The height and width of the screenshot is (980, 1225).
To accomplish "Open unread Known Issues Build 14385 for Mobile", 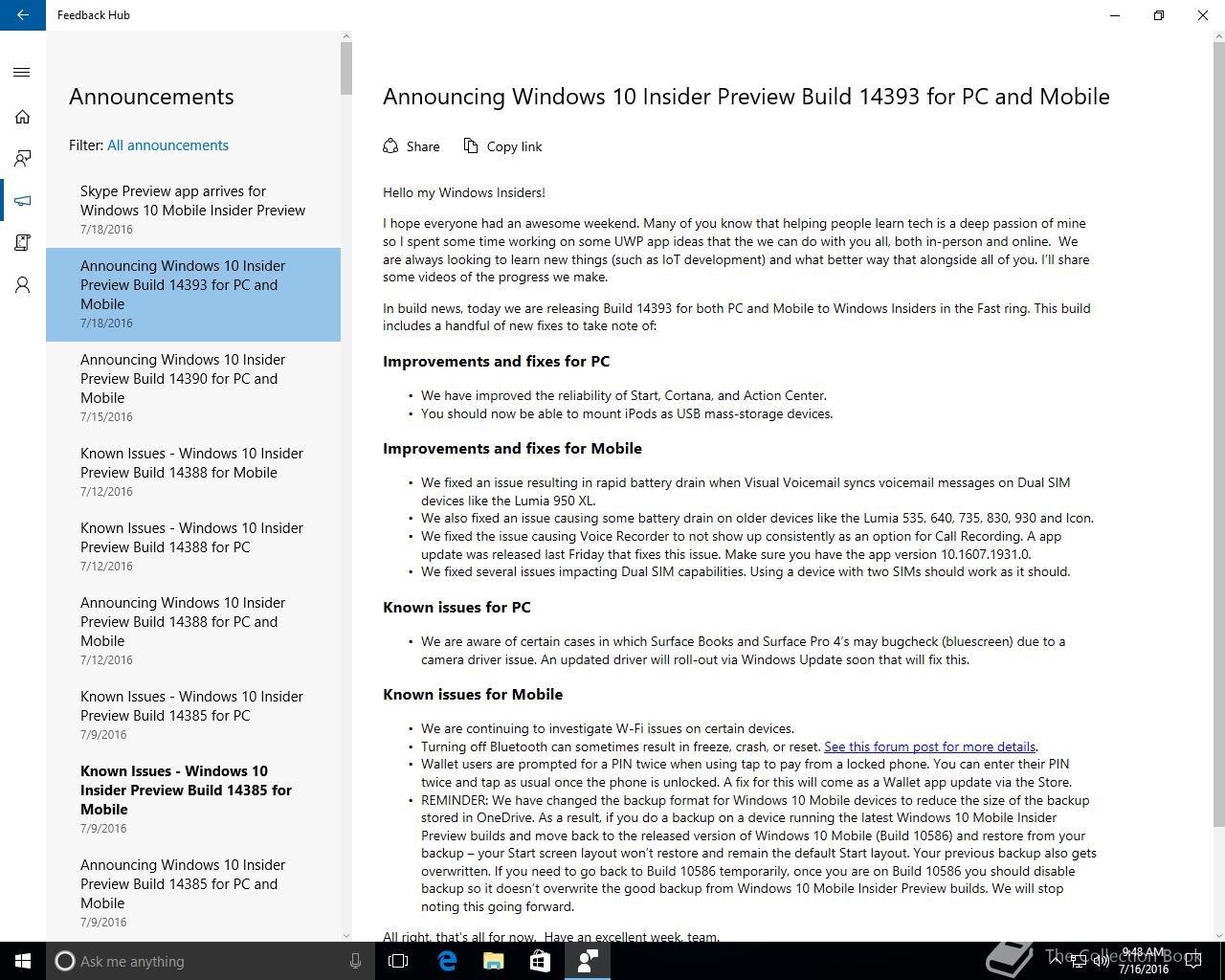I will (193, 800).
